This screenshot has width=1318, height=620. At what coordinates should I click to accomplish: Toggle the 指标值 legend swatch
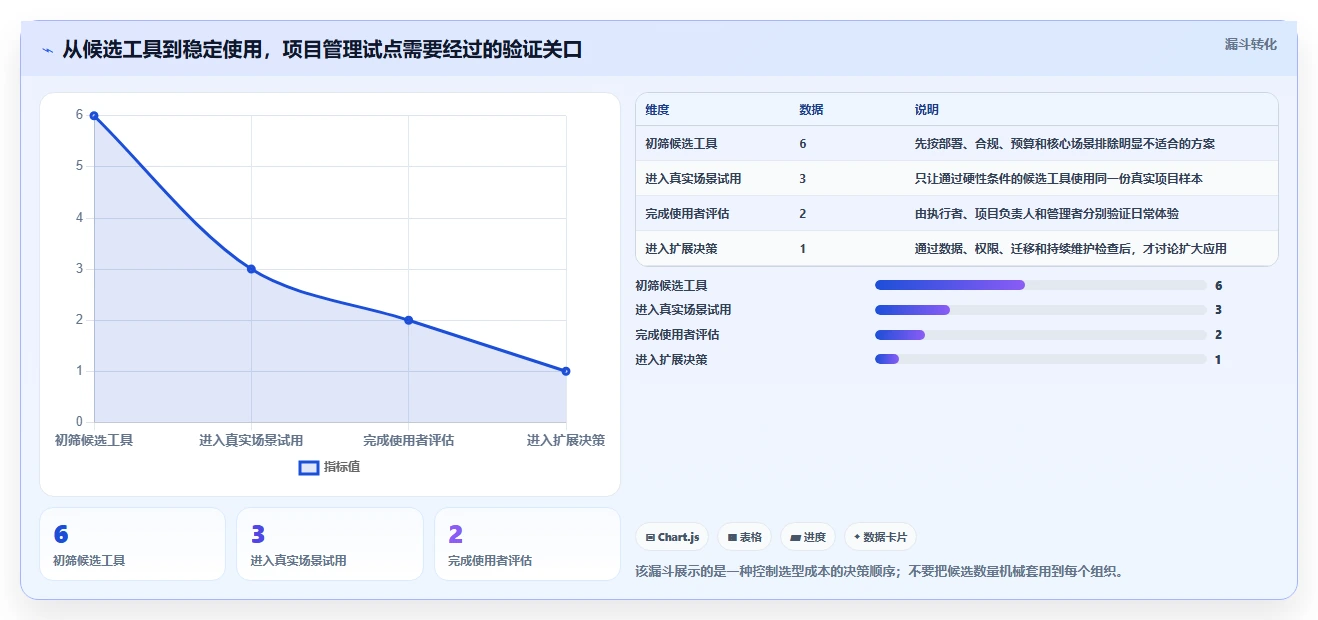point(309,467)
